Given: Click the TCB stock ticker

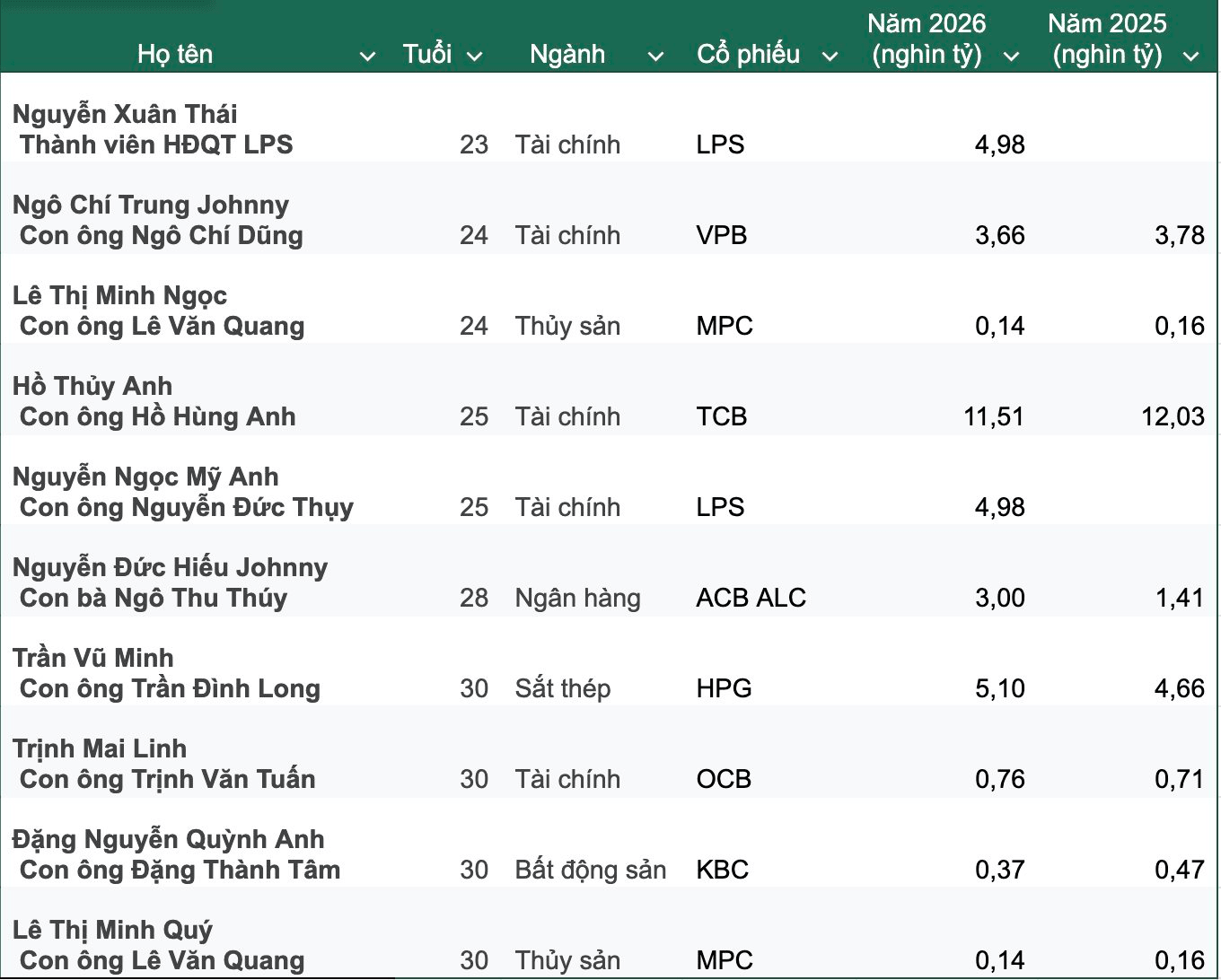Looking at the screenshot, I should coord(722,416).
